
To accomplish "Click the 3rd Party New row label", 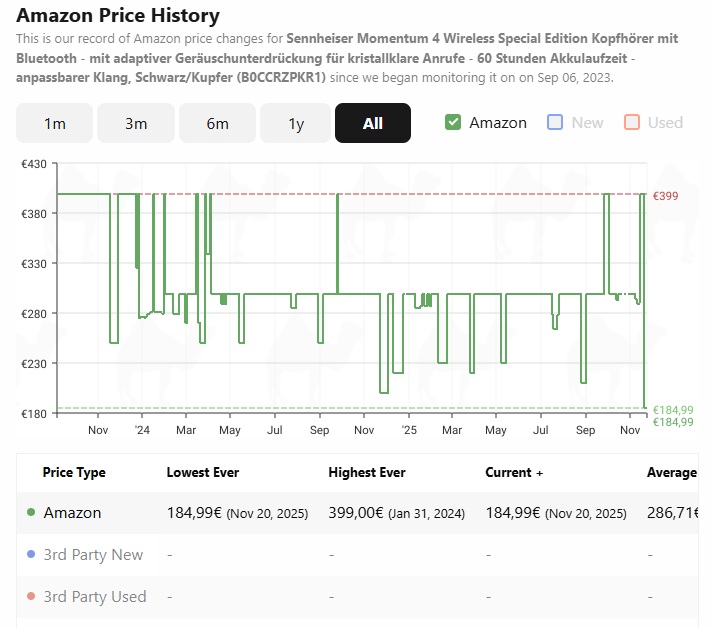I will point(93,554).
